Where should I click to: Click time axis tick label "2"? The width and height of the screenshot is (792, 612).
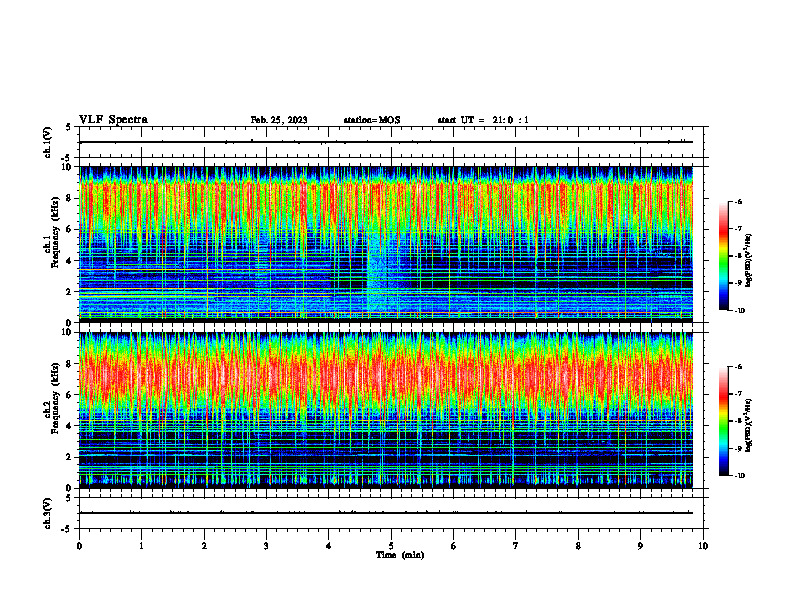[204, 546]
